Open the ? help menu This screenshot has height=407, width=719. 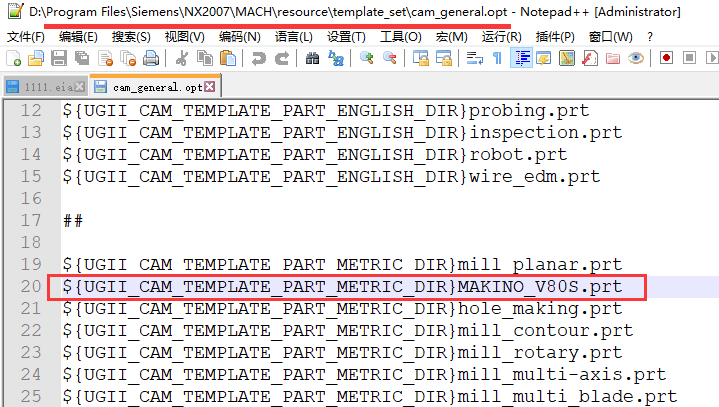click(x=650, y=37)
